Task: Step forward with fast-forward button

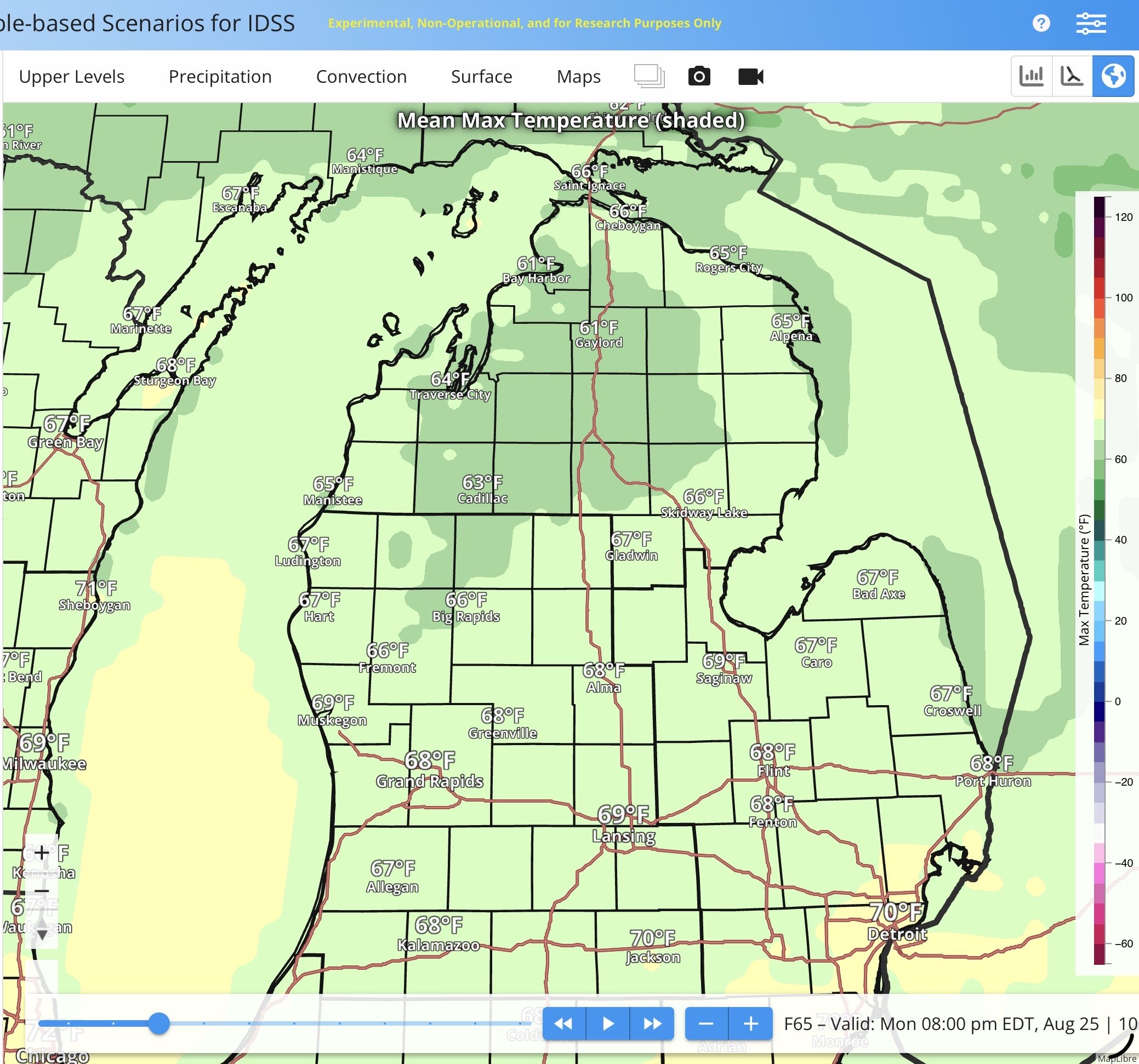Action: (x=652, y=1023)
